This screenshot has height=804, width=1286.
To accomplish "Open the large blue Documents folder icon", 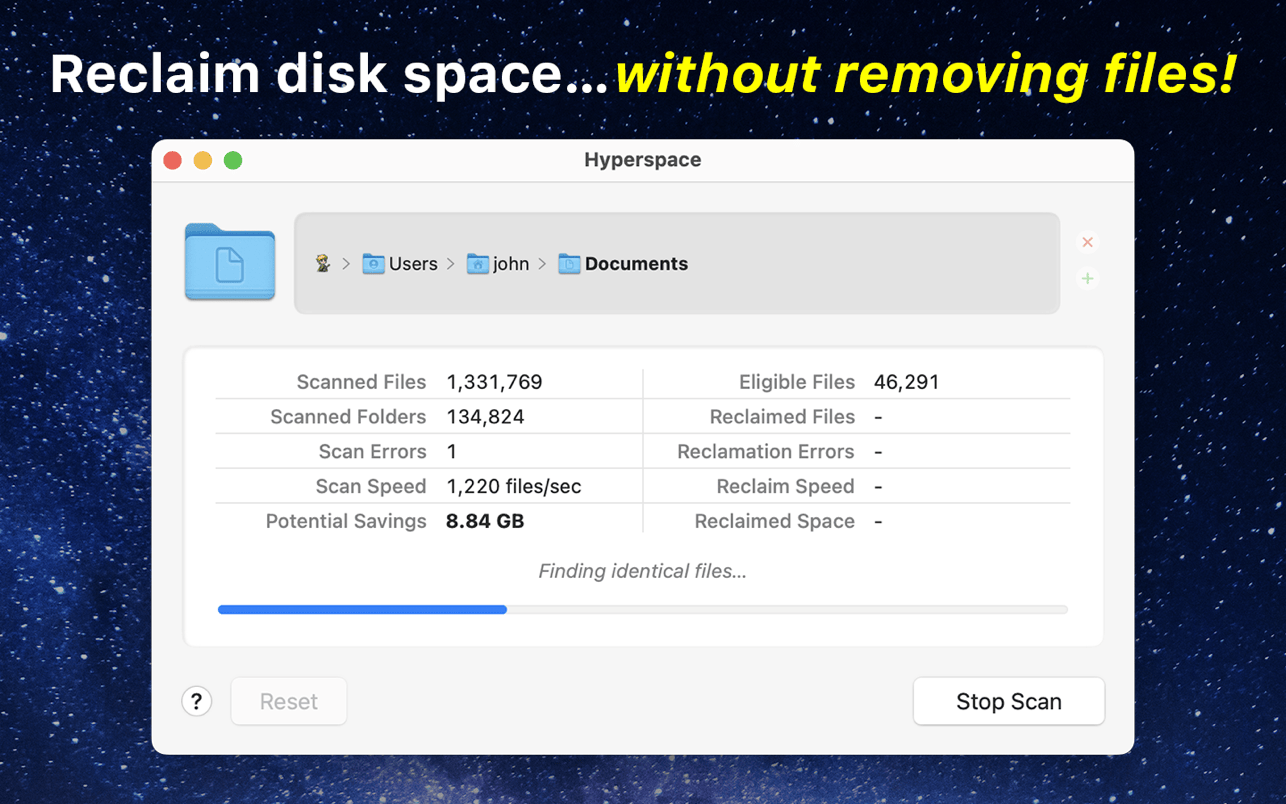I will point(229,263).
